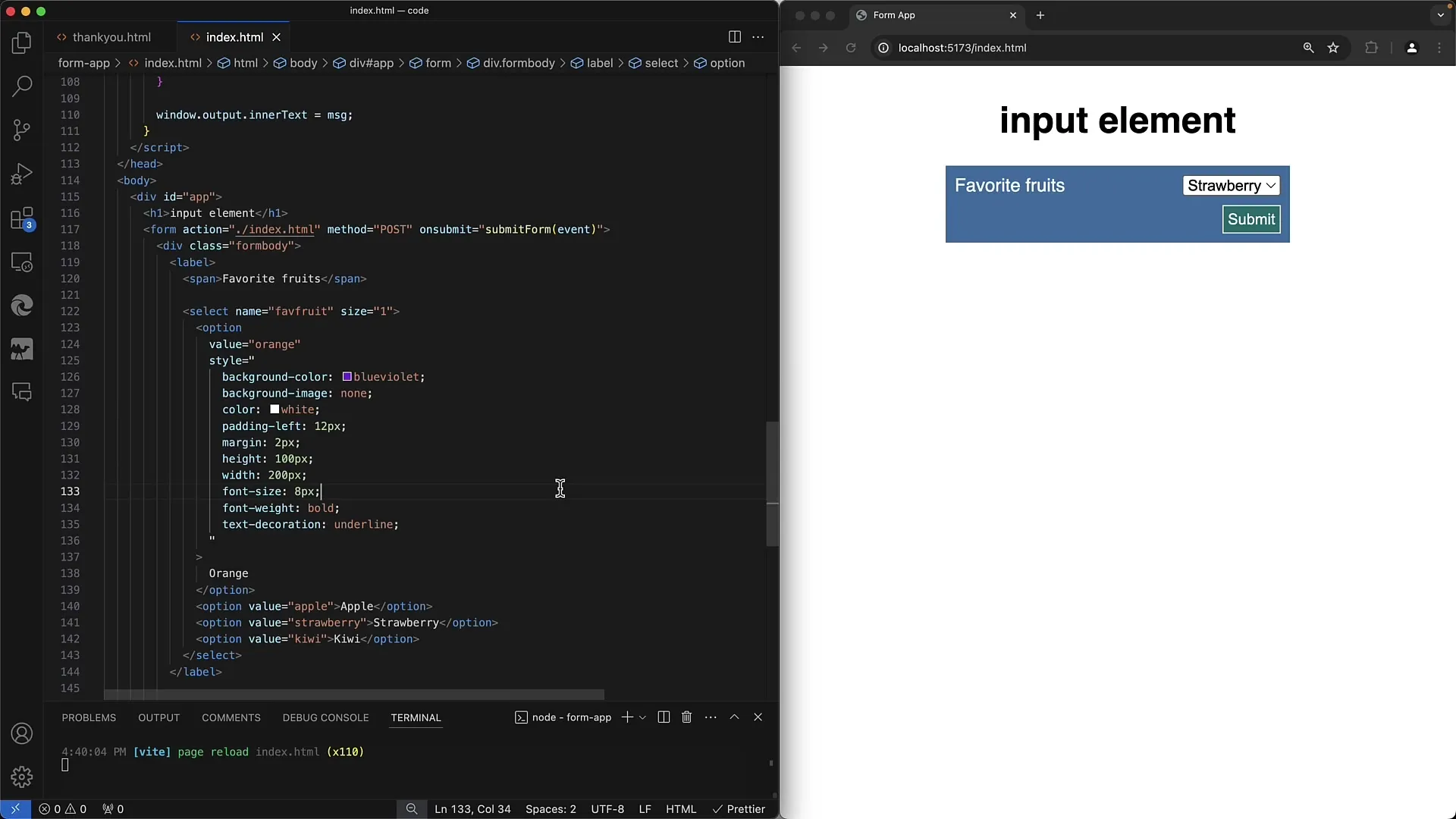Click the Source Control icon in sidebar
The width and height of the screenshot is (1456, 819).
coord(22,130)
